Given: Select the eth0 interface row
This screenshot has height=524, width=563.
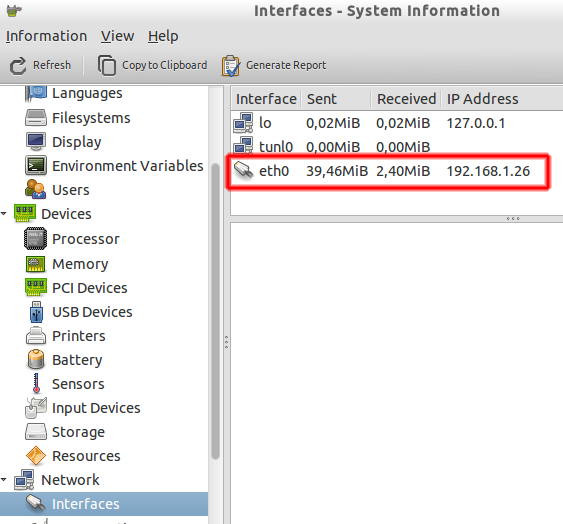Looking at the screenshot, I should point(396,171).
